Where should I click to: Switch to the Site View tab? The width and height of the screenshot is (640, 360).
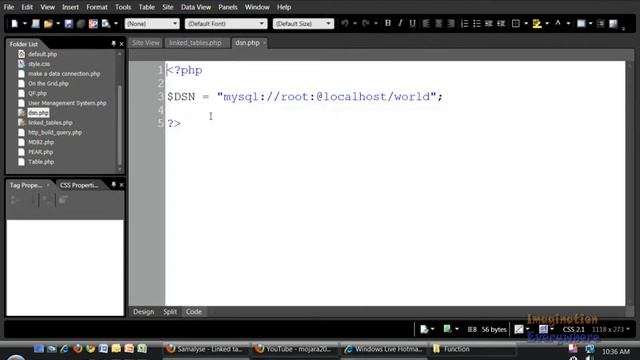(x=146, y=43)
